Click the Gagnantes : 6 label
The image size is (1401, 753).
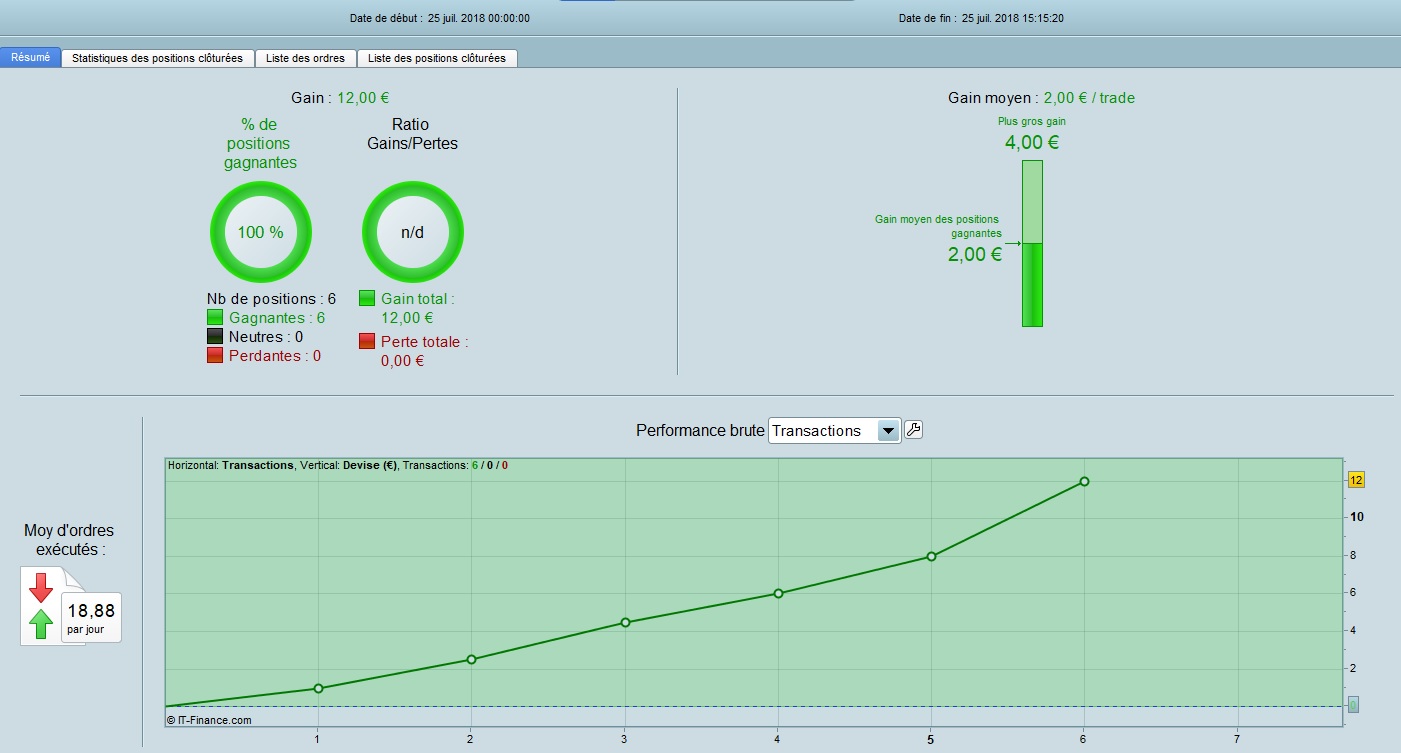pos(277,318)
